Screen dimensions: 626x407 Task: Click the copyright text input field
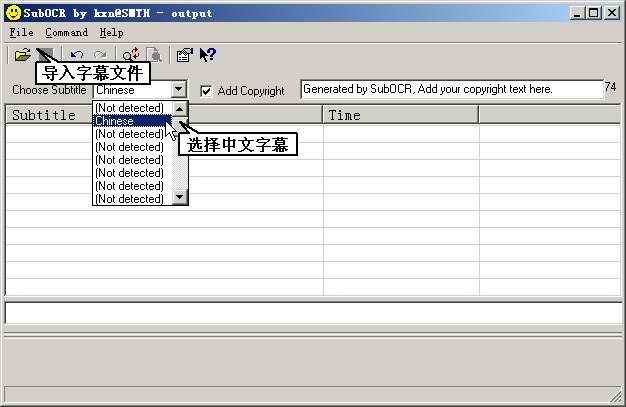pyautogui.click(x=451, y=89)
